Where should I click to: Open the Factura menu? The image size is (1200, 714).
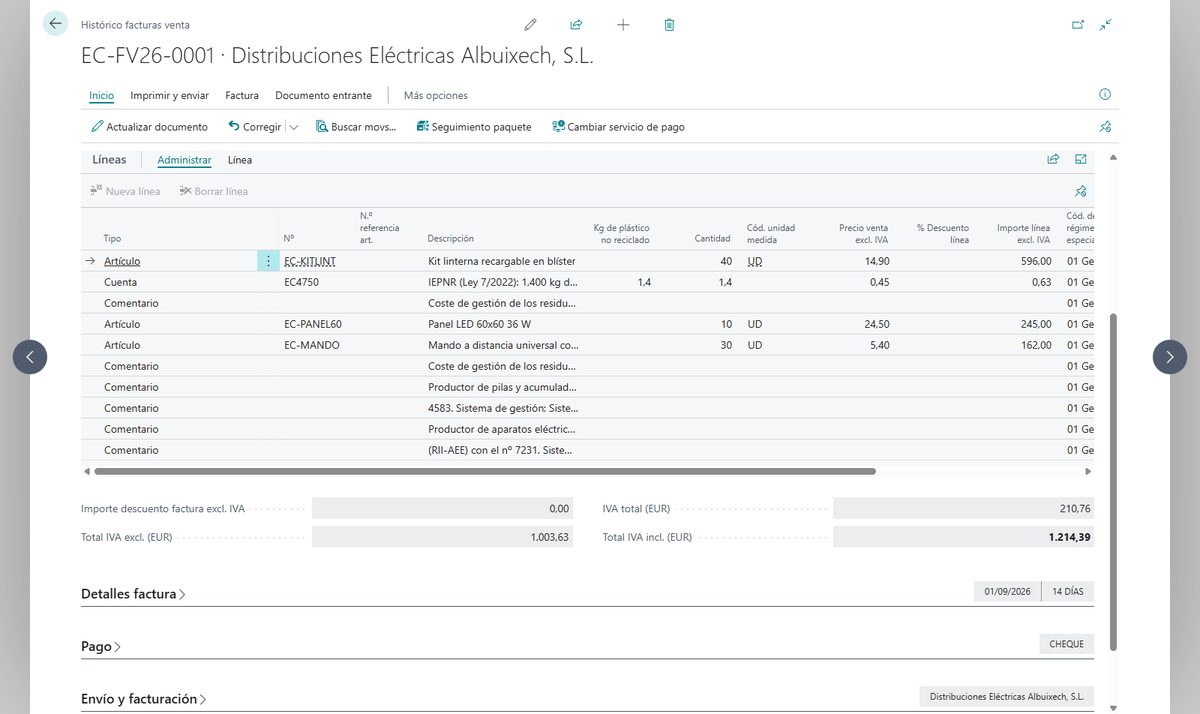(x=242, y=96)
